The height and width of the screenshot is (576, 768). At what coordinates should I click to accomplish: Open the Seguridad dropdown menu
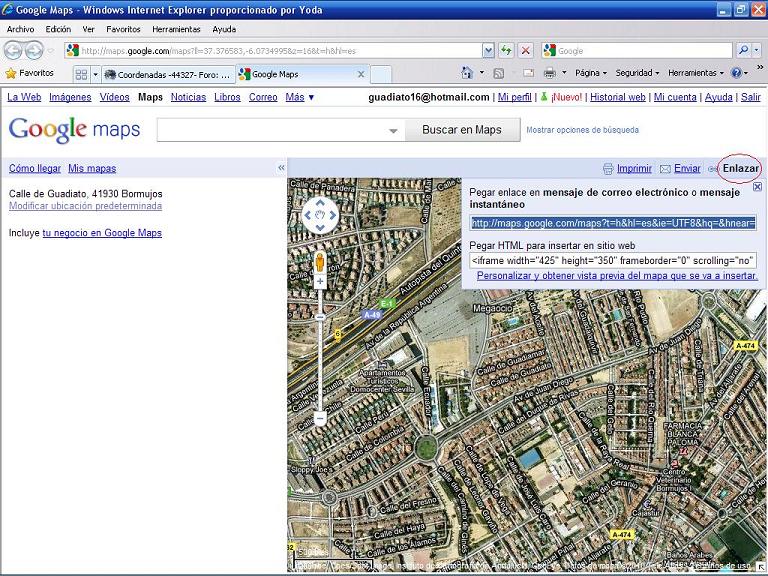(x=637, y=73)
